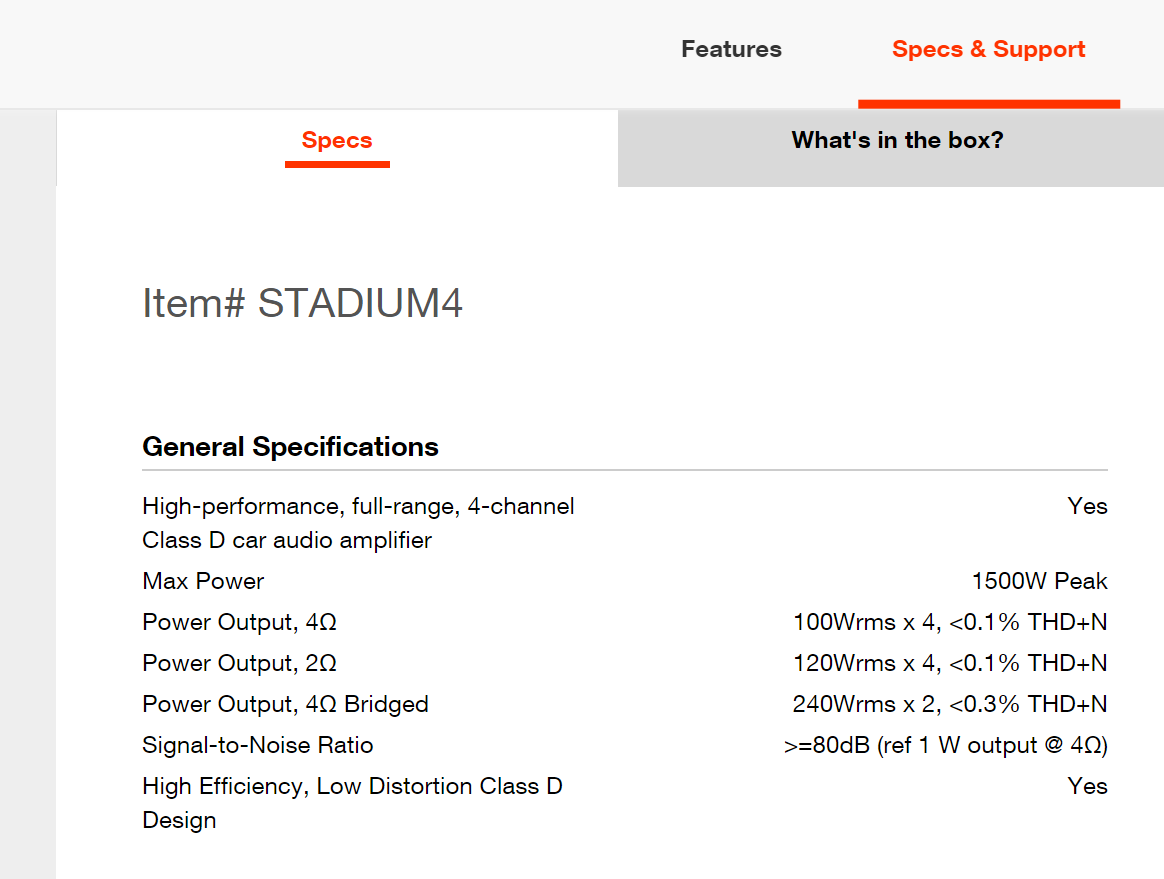This screenshot has width=1164, height=879.
Task: Click the Power Output, 2Ω label
Action: pyautogui.click(x=239, y=663)
